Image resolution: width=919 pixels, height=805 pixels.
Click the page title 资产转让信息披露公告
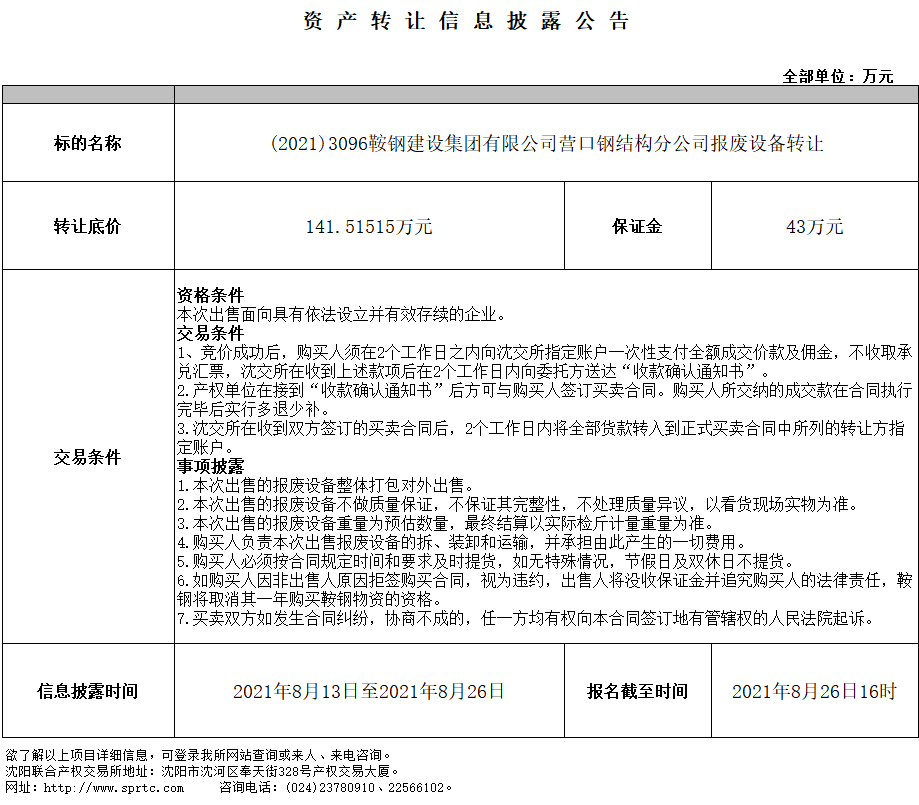466,22
